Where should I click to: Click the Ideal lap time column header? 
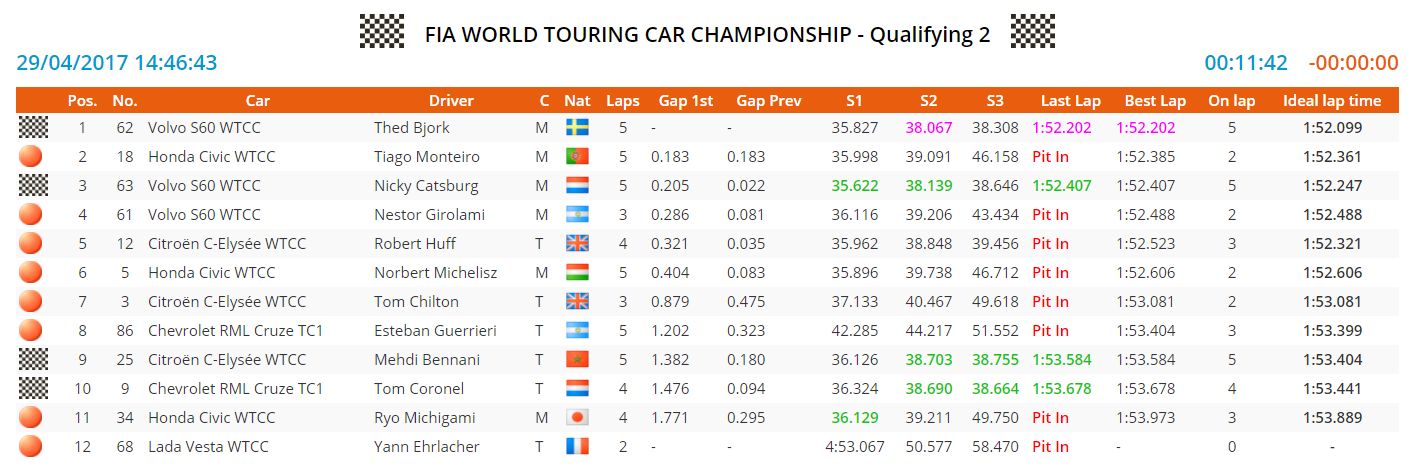click(x=1332, y=100)
